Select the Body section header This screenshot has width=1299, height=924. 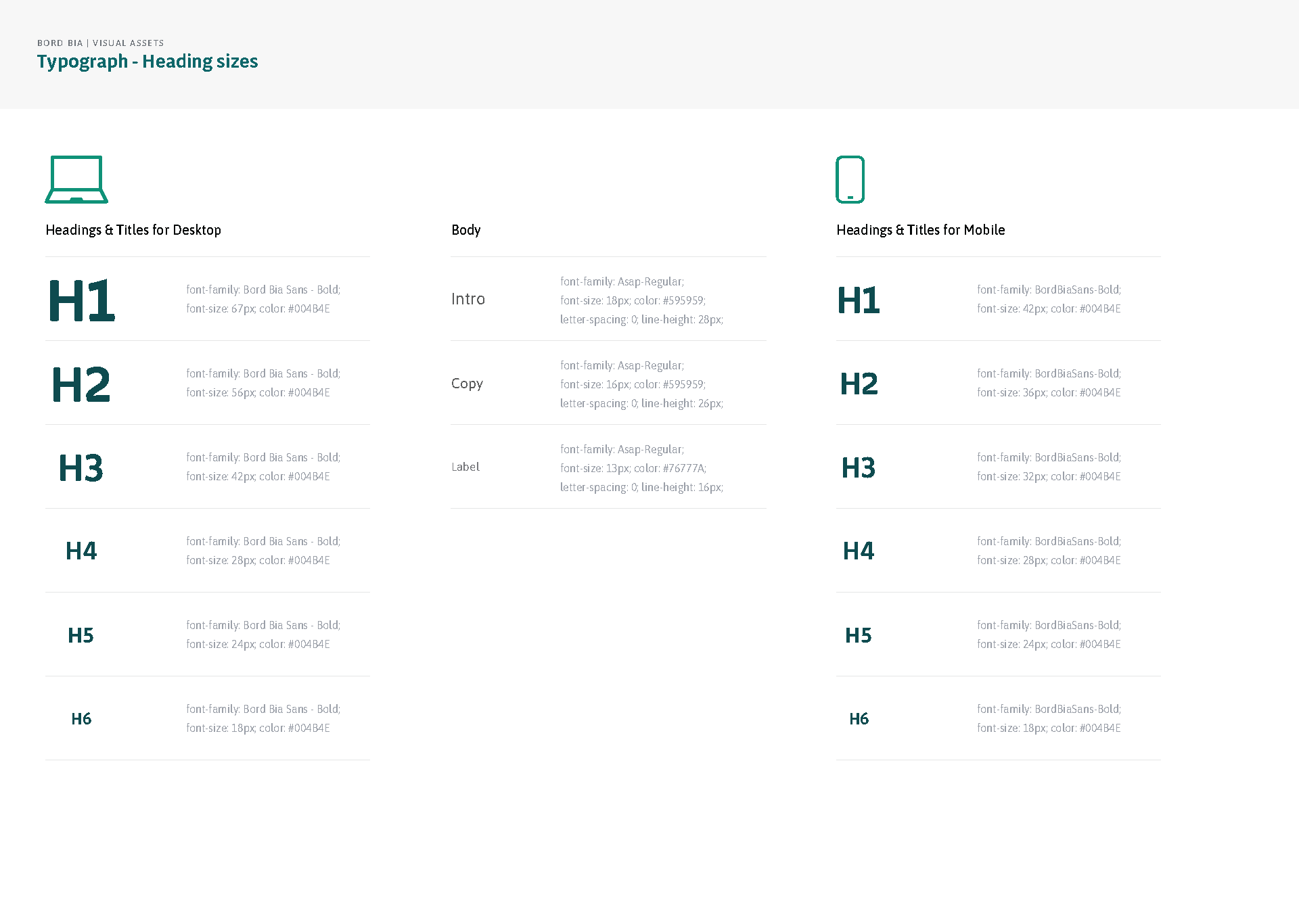(465, 230)
